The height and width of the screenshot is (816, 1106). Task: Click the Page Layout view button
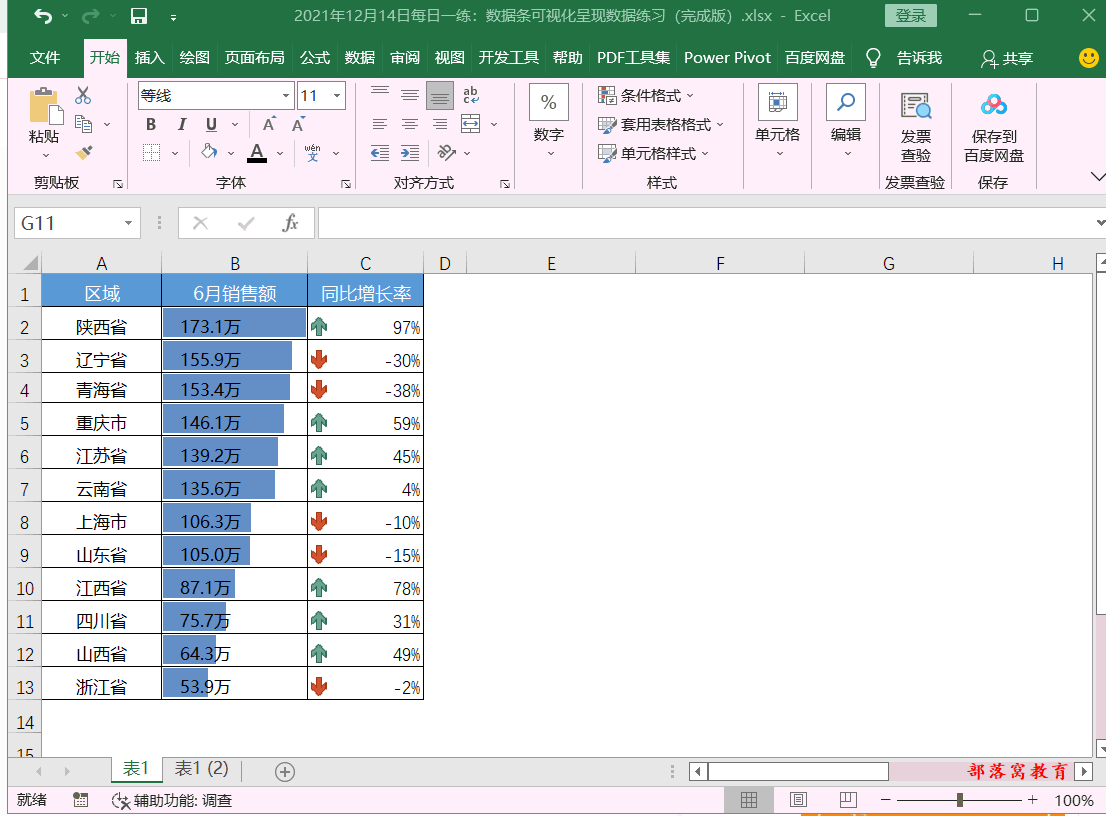pos(798,800)
